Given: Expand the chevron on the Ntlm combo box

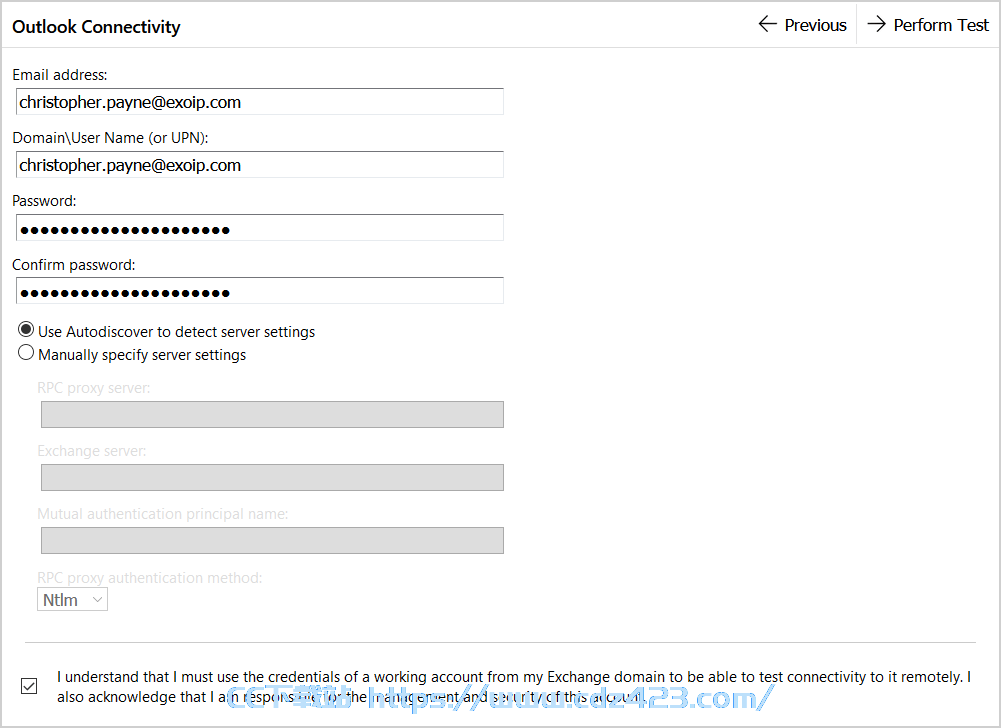Looking at the screenshot, I should pyautogui.click(x=98, y=600).
